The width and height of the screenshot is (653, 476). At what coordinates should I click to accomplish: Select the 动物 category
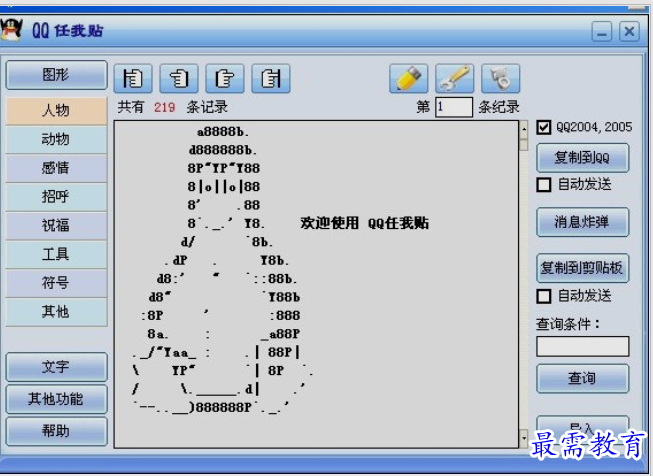pyautogui.click(x=56, y=140)
